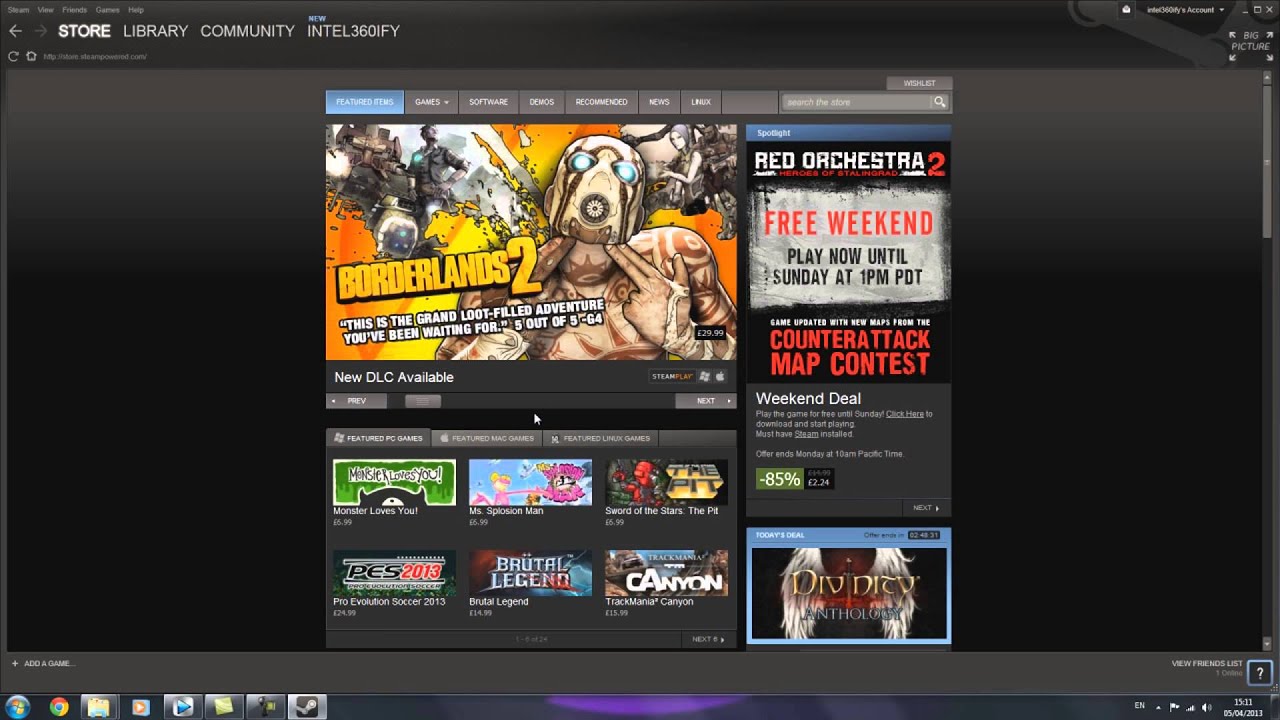Open the Brutal Legend thumbnail

tap(530, 573)
